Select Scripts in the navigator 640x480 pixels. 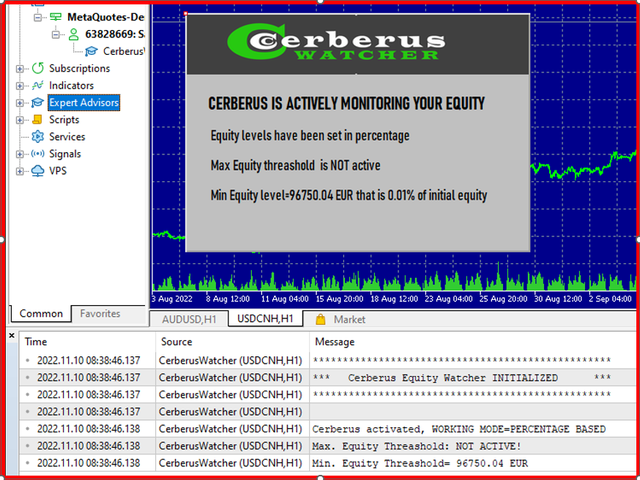point(64,120)
